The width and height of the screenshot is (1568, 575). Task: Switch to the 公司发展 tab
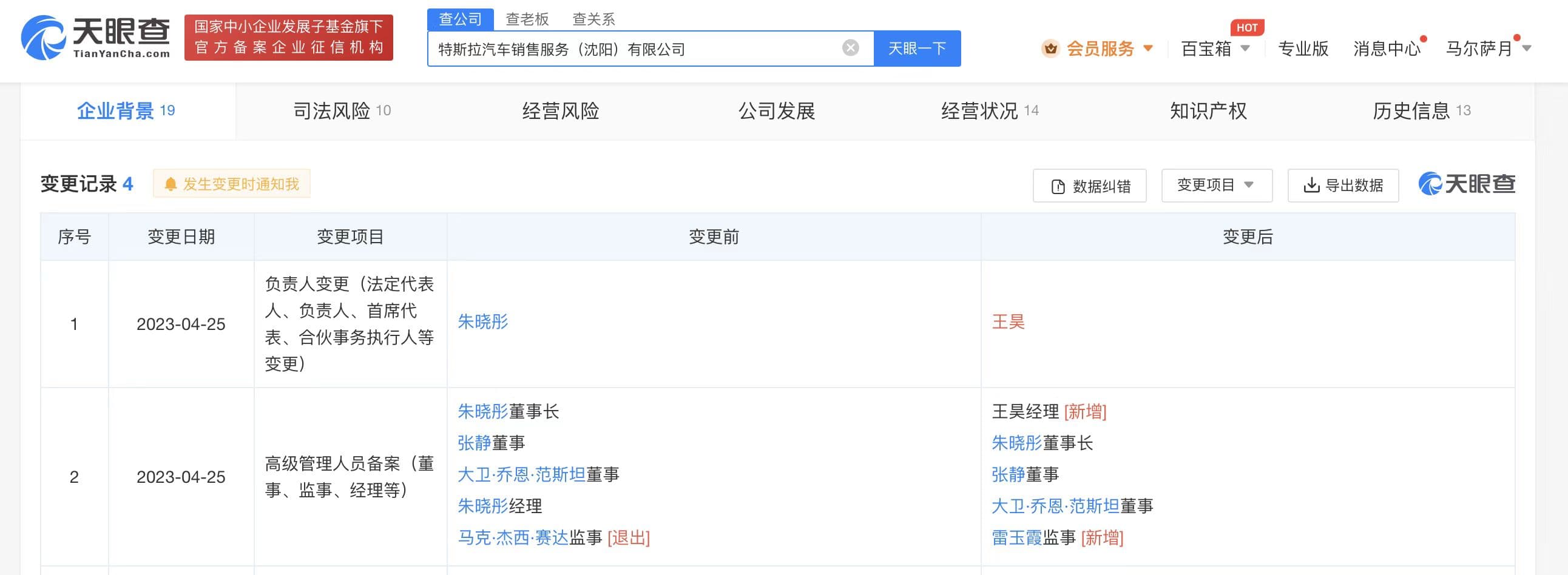(x=777, y=111)
